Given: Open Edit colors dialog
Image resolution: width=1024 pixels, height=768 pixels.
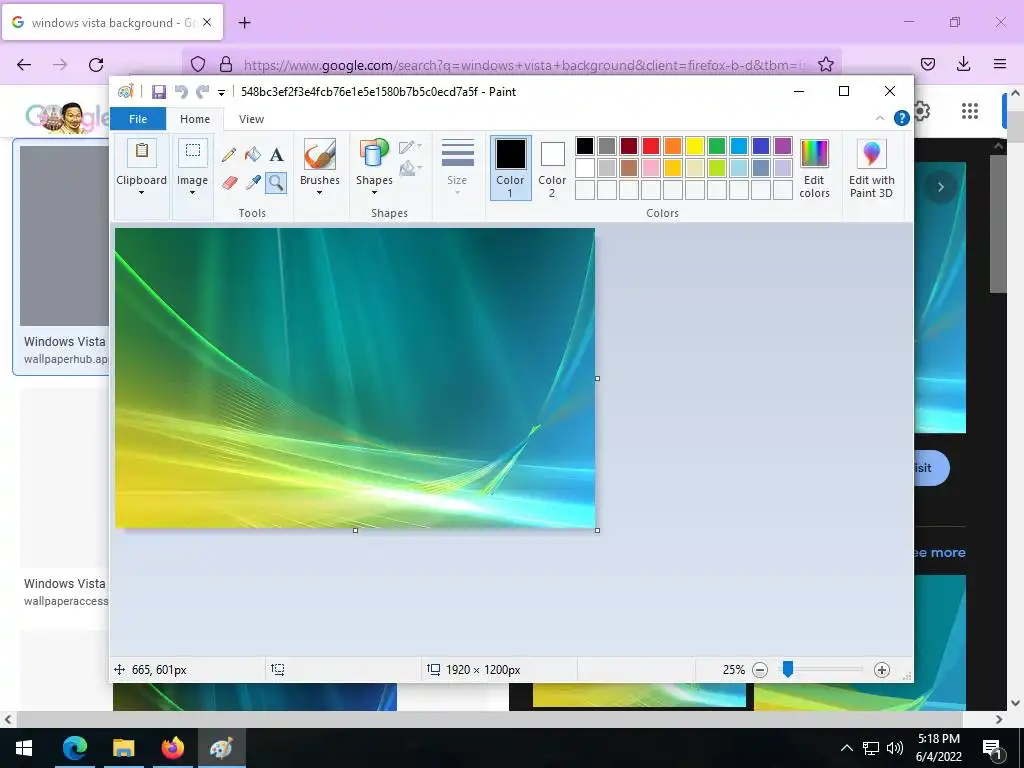Looking at the screenshot, I should point(814,168).
